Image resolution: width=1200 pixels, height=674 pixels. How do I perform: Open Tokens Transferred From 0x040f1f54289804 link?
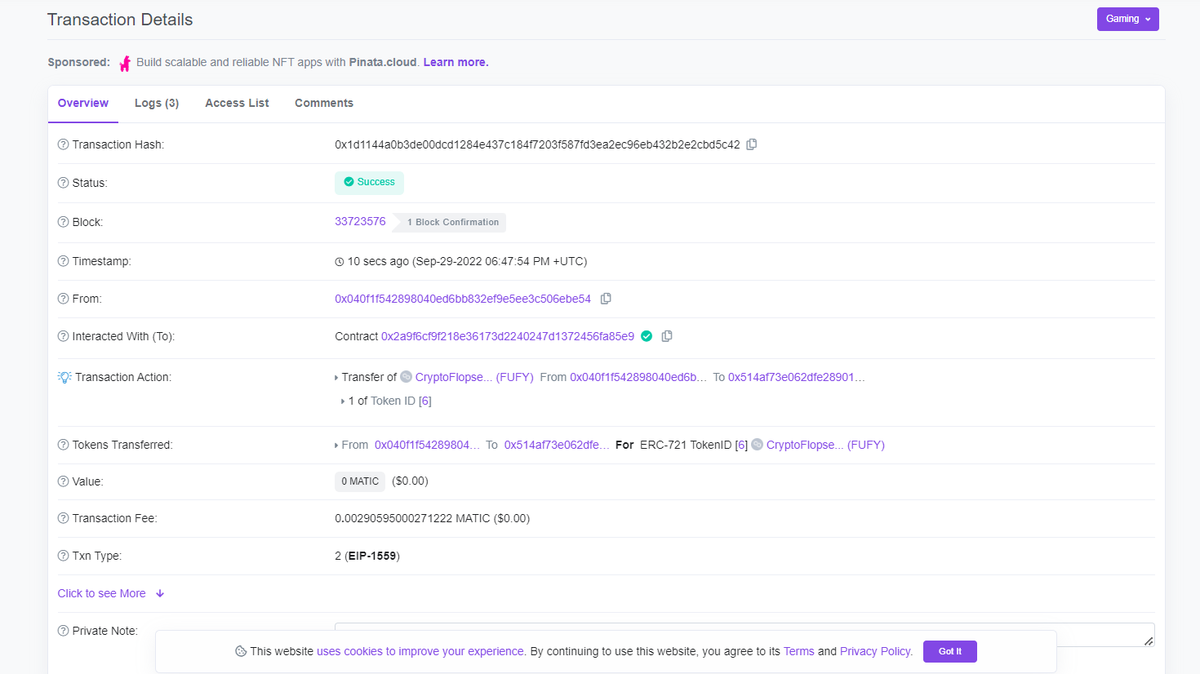click(427, 444)
